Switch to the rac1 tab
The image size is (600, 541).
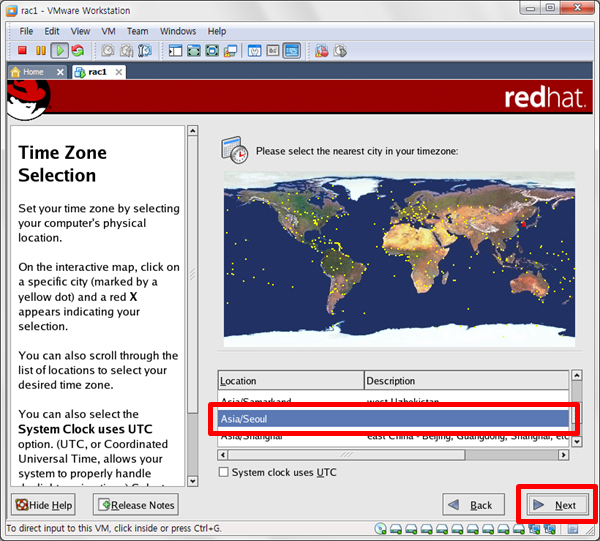97,72
